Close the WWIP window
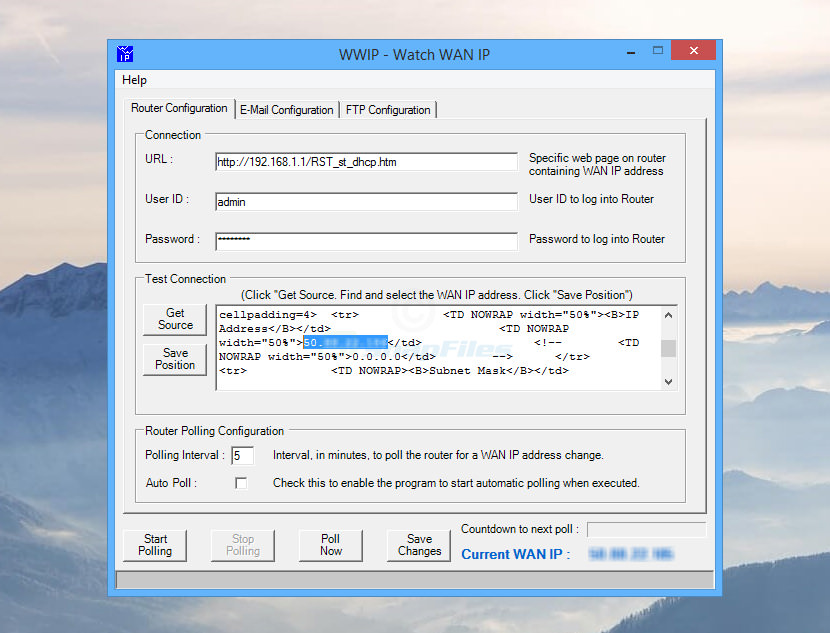The image size is (830, 633). pos(692,52)
